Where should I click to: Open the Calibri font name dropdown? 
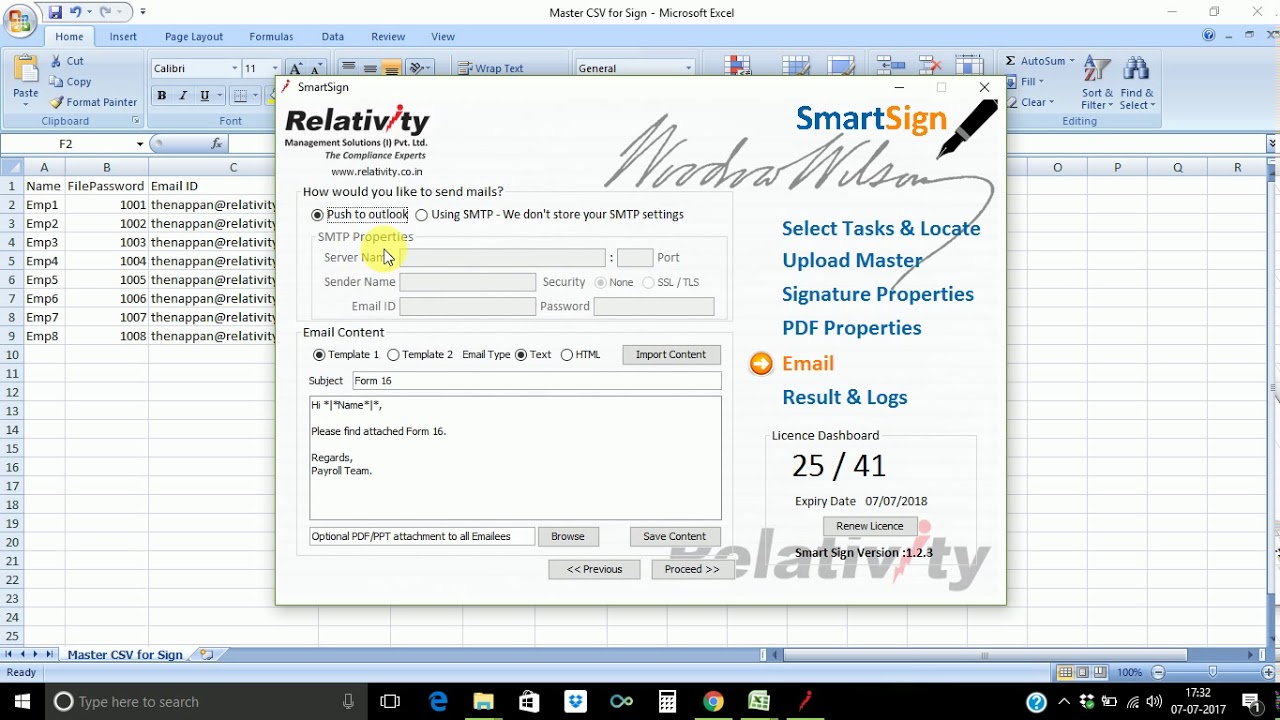(235, 68)
